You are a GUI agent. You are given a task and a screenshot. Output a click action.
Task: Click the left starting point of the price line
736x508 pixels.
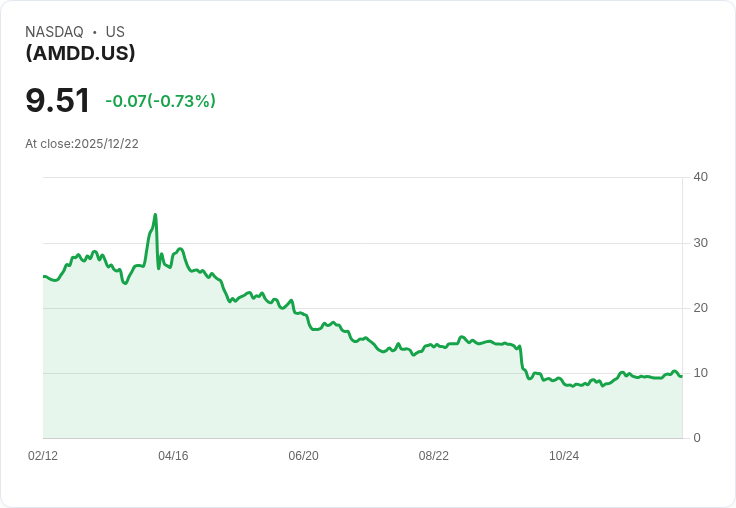coord(44,276)
